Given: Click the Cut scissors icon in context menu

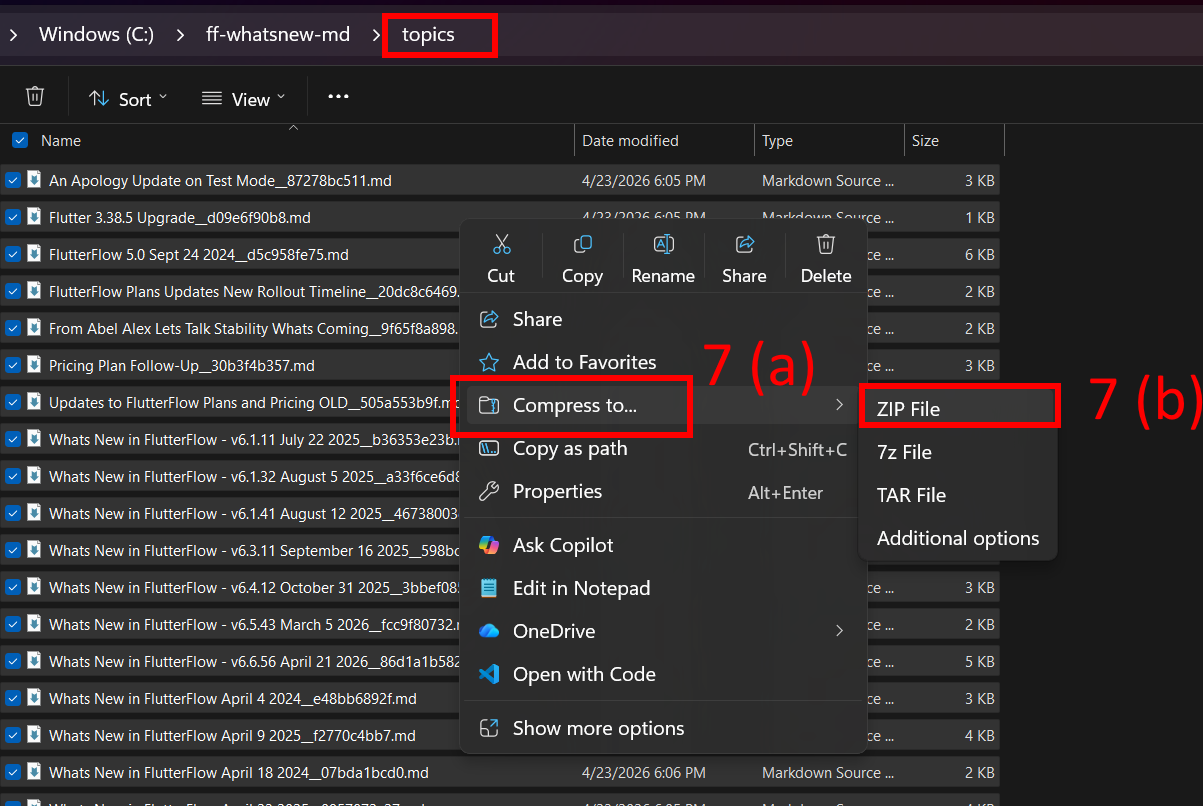Looking at the screenshot, I should [x=501, y=244].
